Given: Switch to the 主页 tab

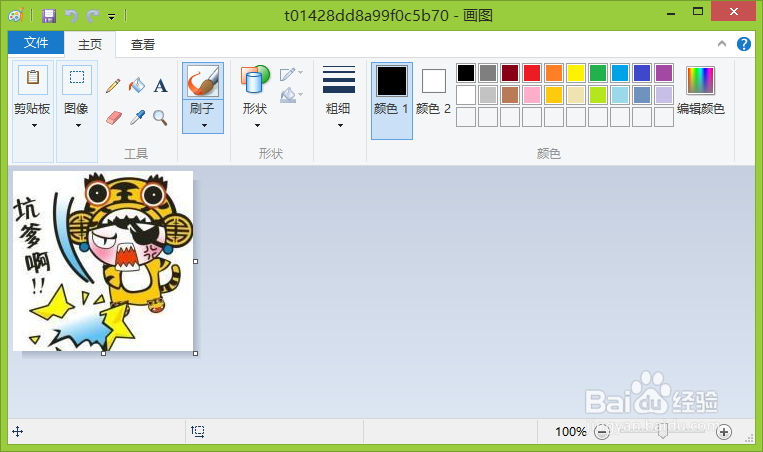Looking at the screenshot, I should 90,44.
